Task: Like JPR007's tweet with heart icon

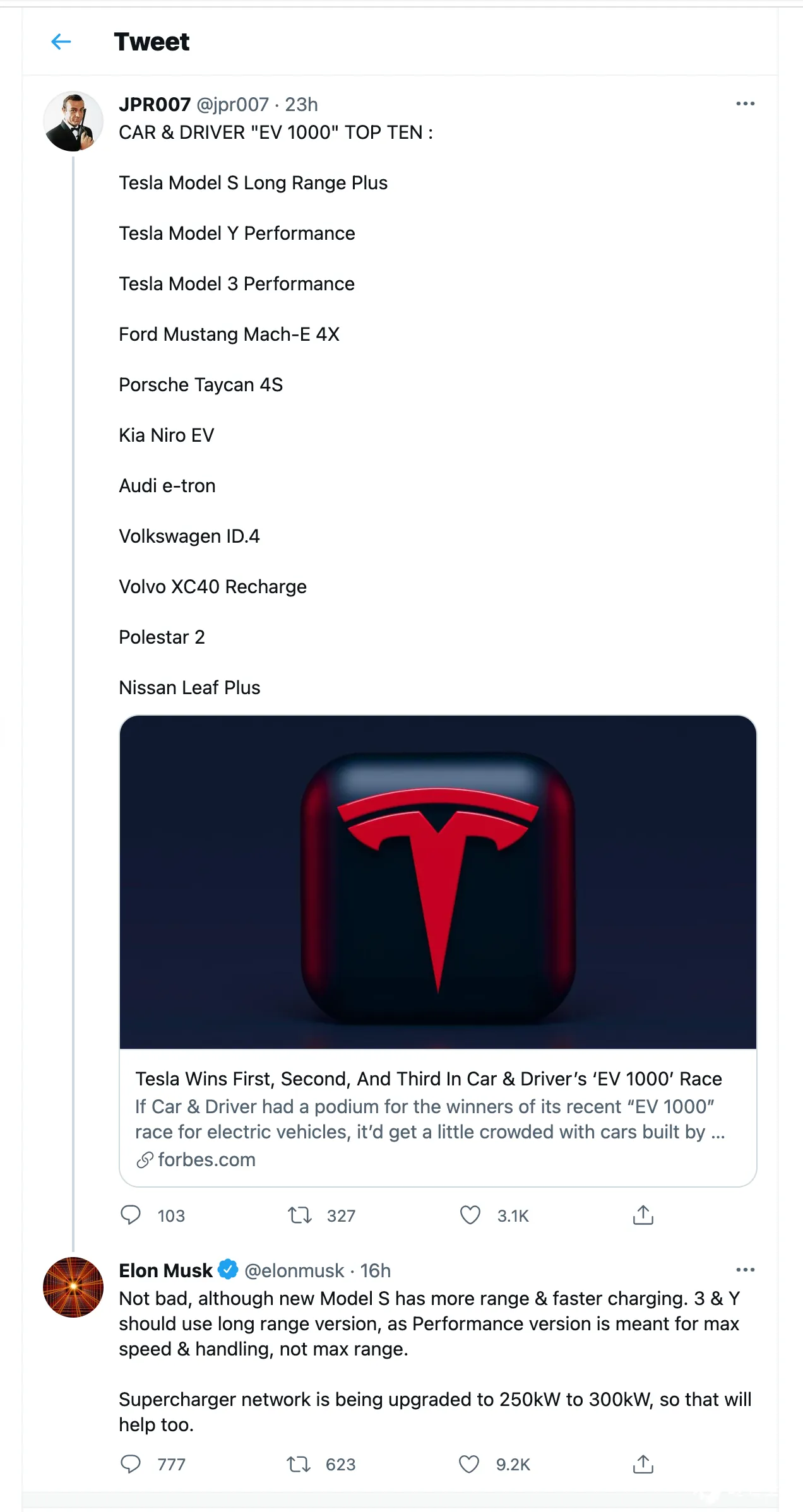Action: click(x=470, y=1215)
